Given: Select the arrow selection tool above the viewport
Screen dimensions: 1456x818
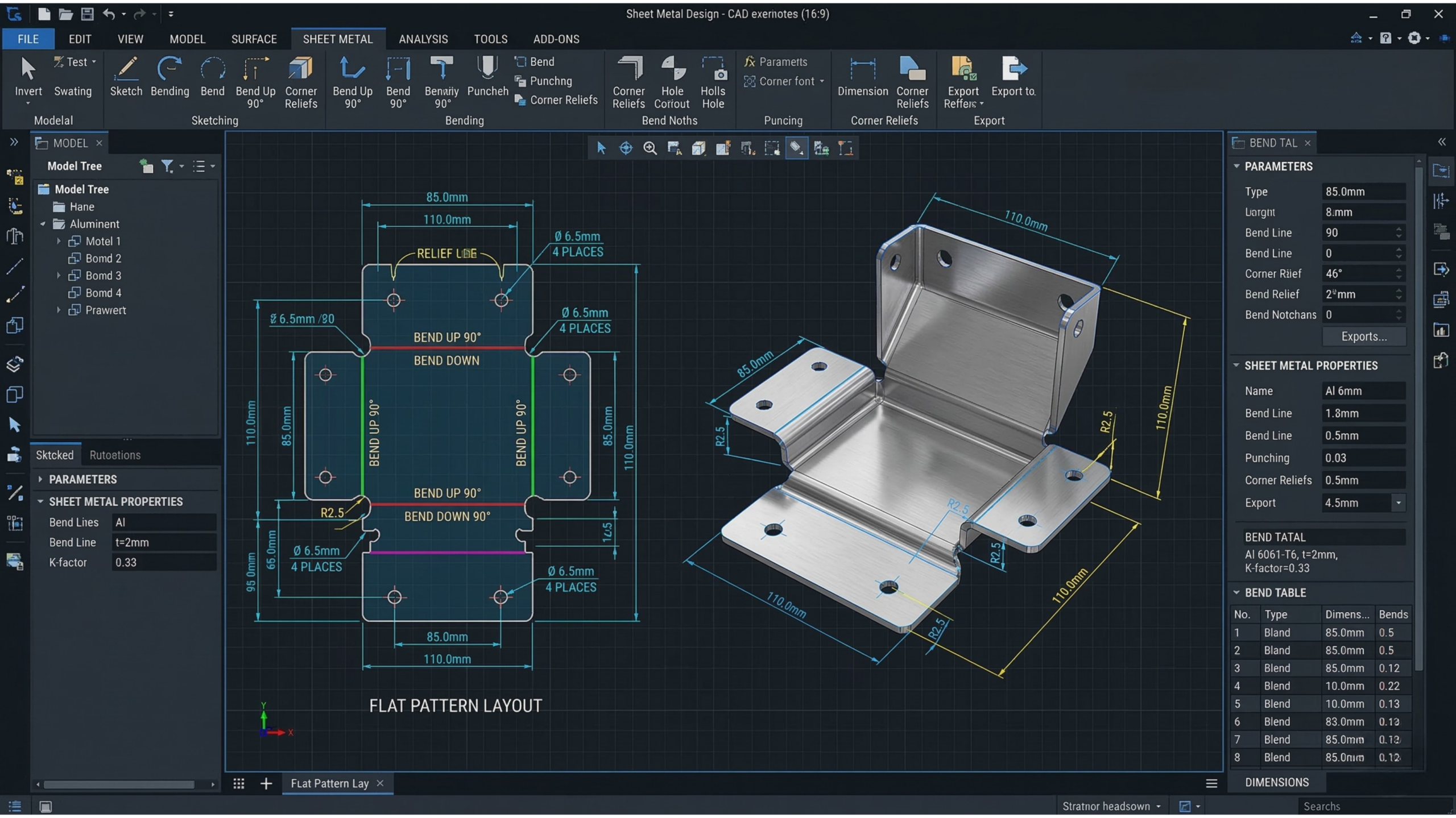Looking at the screenshot, I should pos(601,148).
